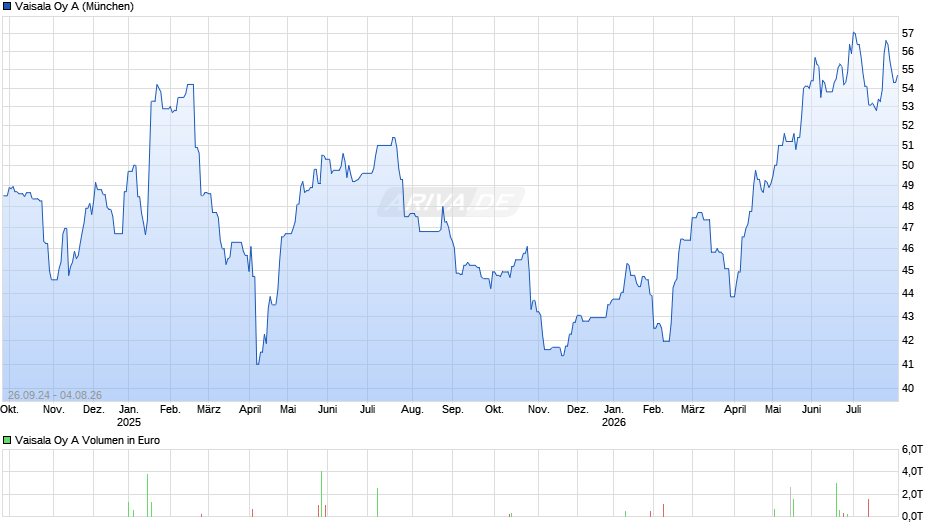Click the 'Sep.' time axis label
This screenshot has height=526, width=940.
pos(453,410)
